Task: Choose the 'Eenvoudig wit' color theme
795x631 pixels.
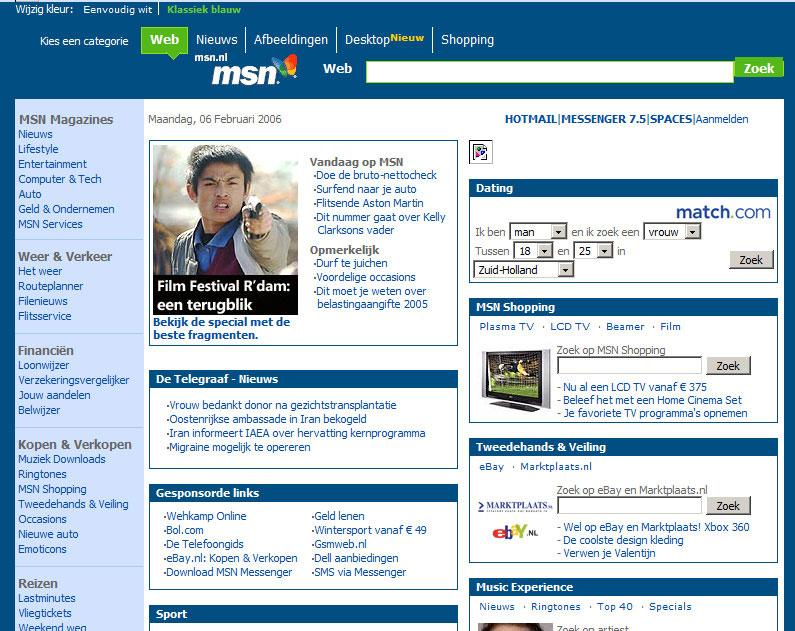Action: click(119, 9)
